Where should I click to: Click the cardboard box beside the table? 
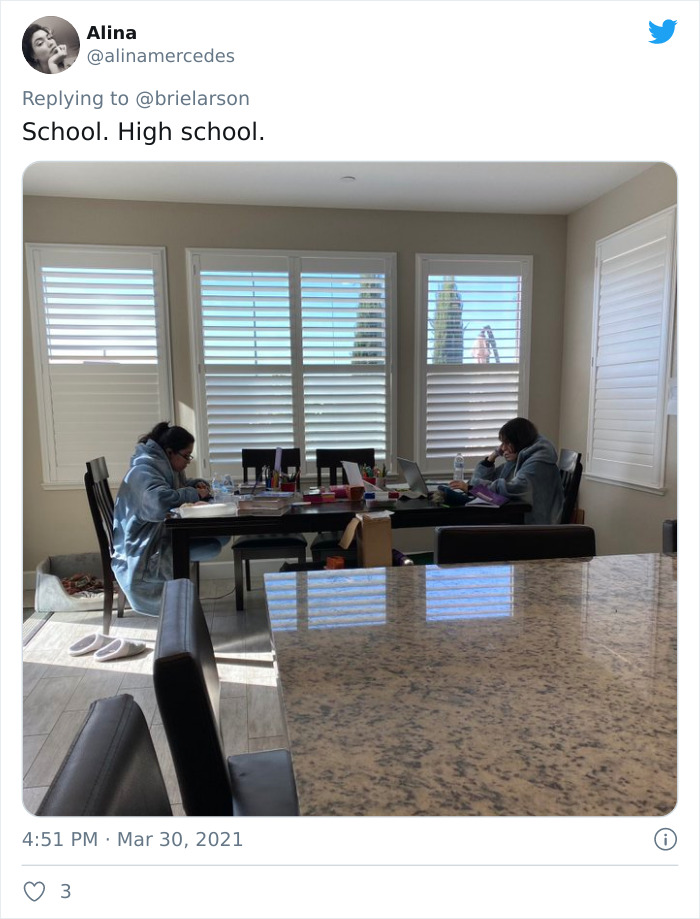(x=371, y=539)
